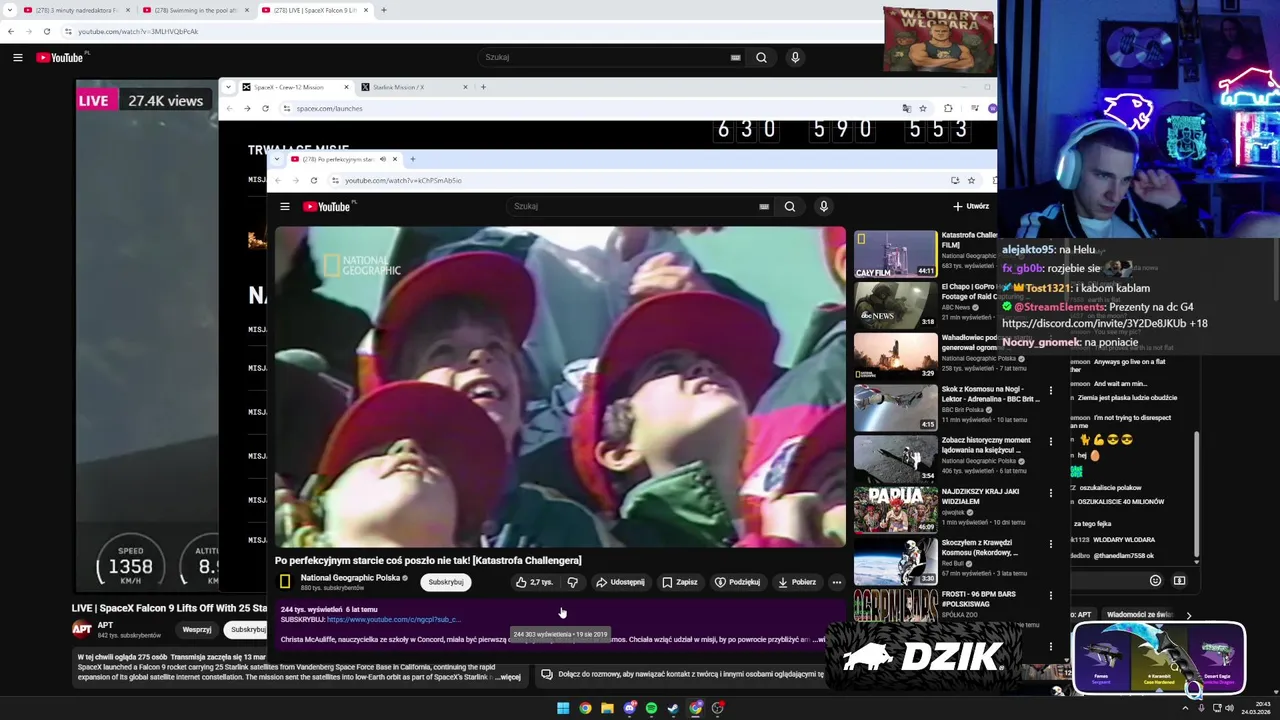Open Wahadłowiec 3:29 video thumbnail
This screenshot has height=720, width=1280.
point(896,356)
